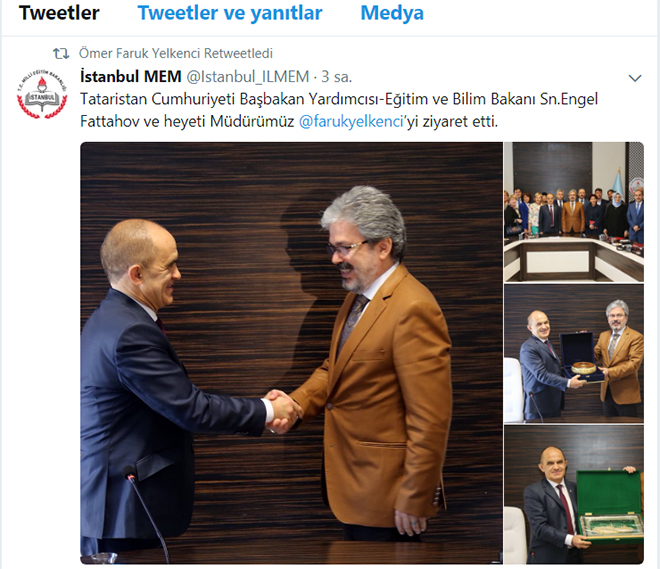Click the İstanbul MEM profile avatar

(42, 93)
